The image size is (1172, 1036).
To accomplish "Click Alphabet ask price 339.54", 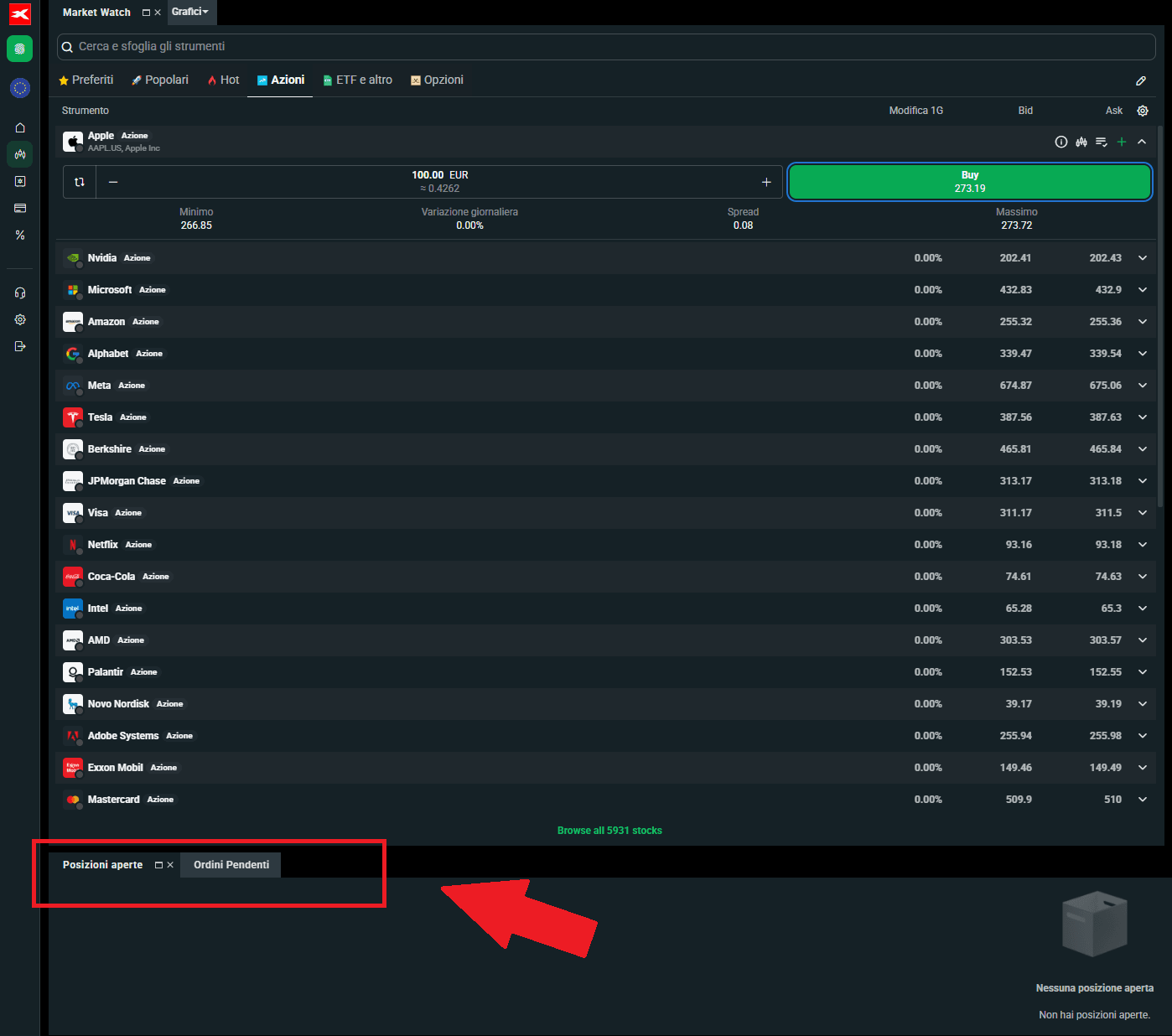I will pyautogui.click(x=1105, y=354).
